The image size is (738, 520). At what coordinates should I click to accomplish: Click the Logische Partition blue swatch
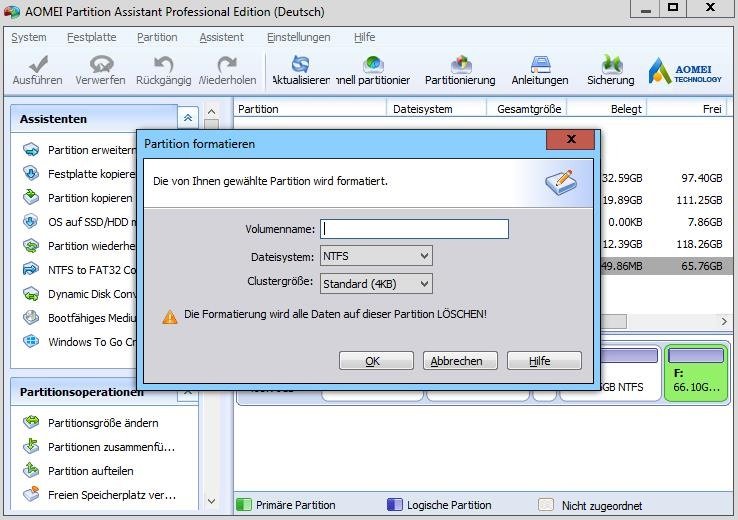click(x=394, y=505)
